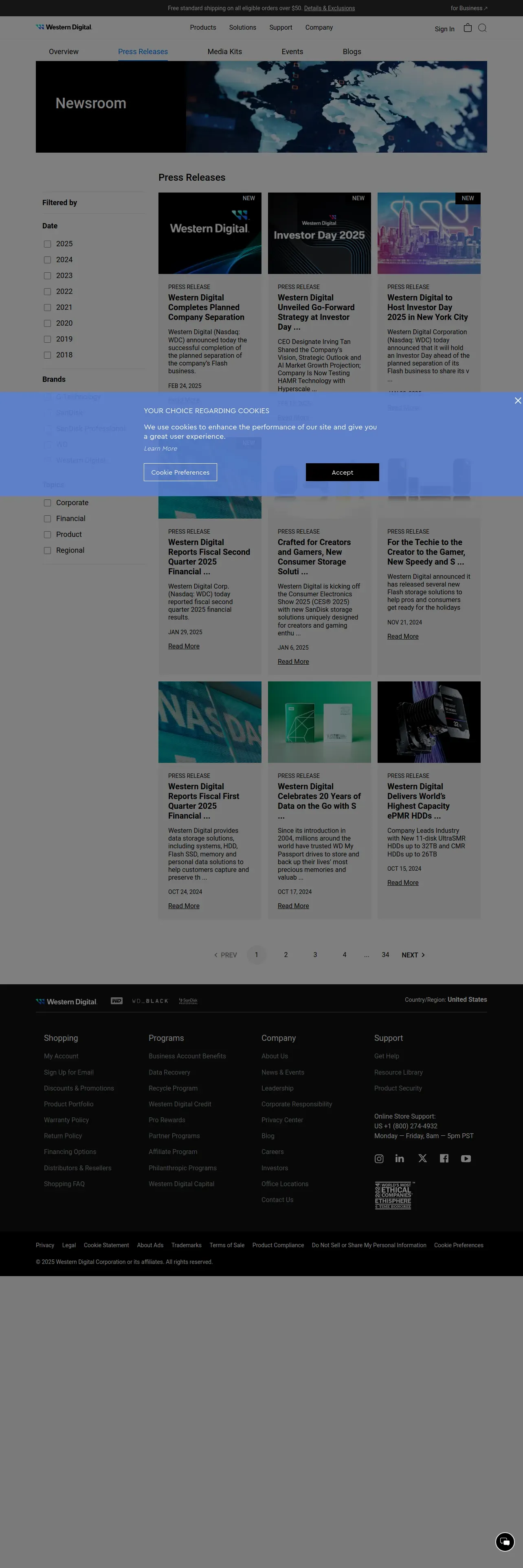
Task: Open Details & Exclusions shipping link
Action: tap(330, 9)
